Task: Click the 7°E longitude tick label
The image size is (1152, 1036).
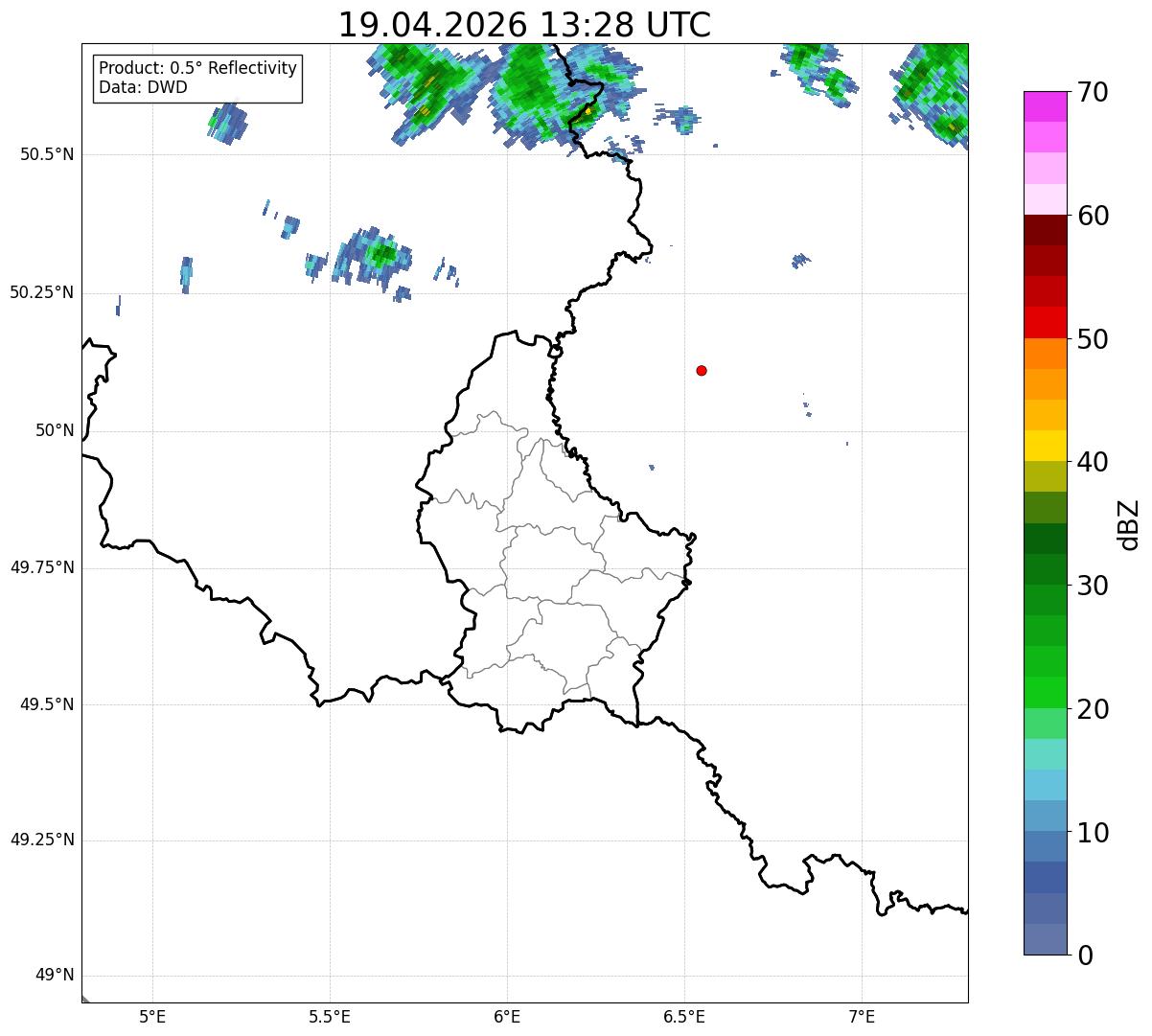Action: (x=862, y=1016)
